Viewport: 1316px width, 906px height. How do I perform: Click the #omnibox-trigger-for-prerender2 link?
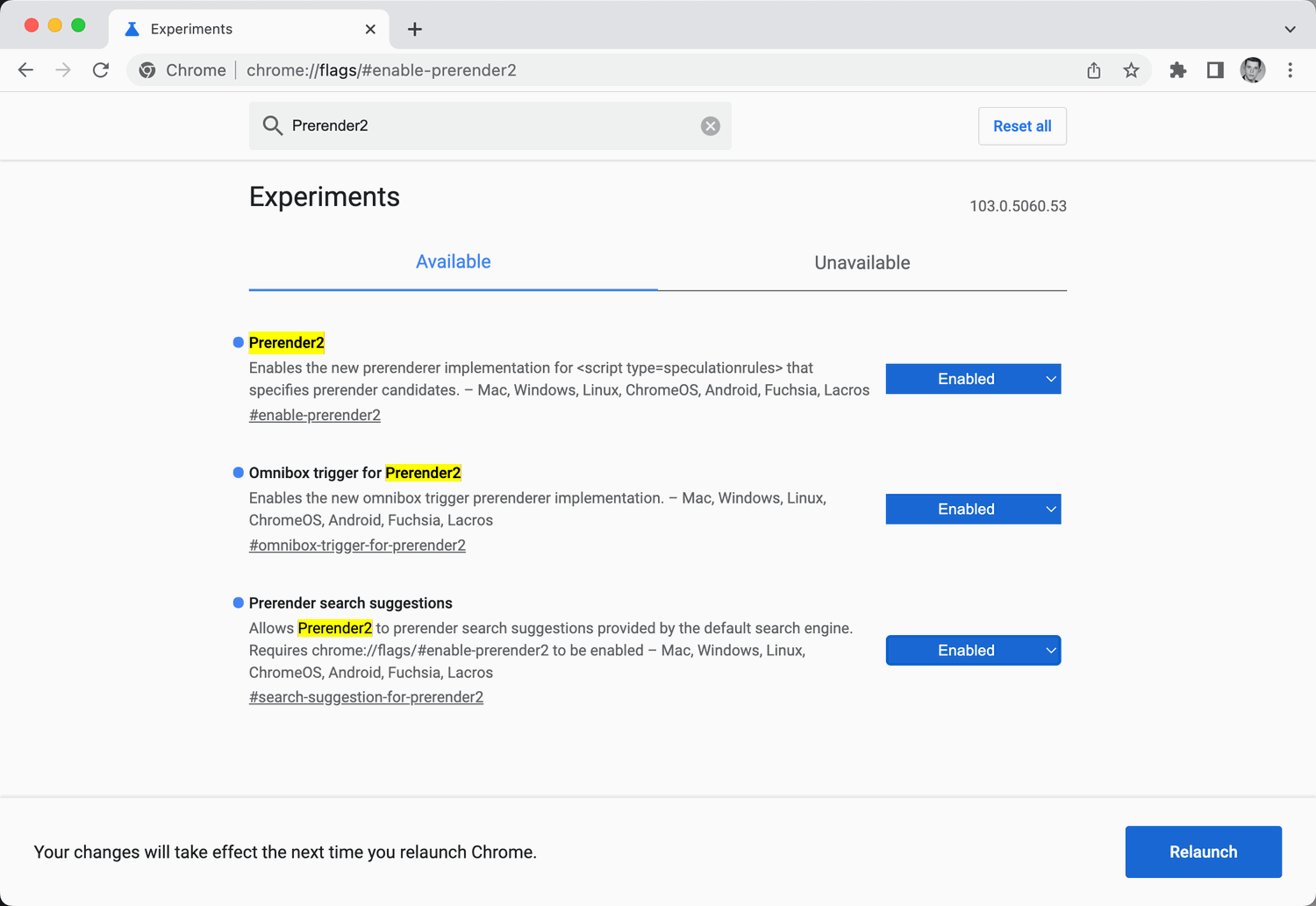point(357,546)
